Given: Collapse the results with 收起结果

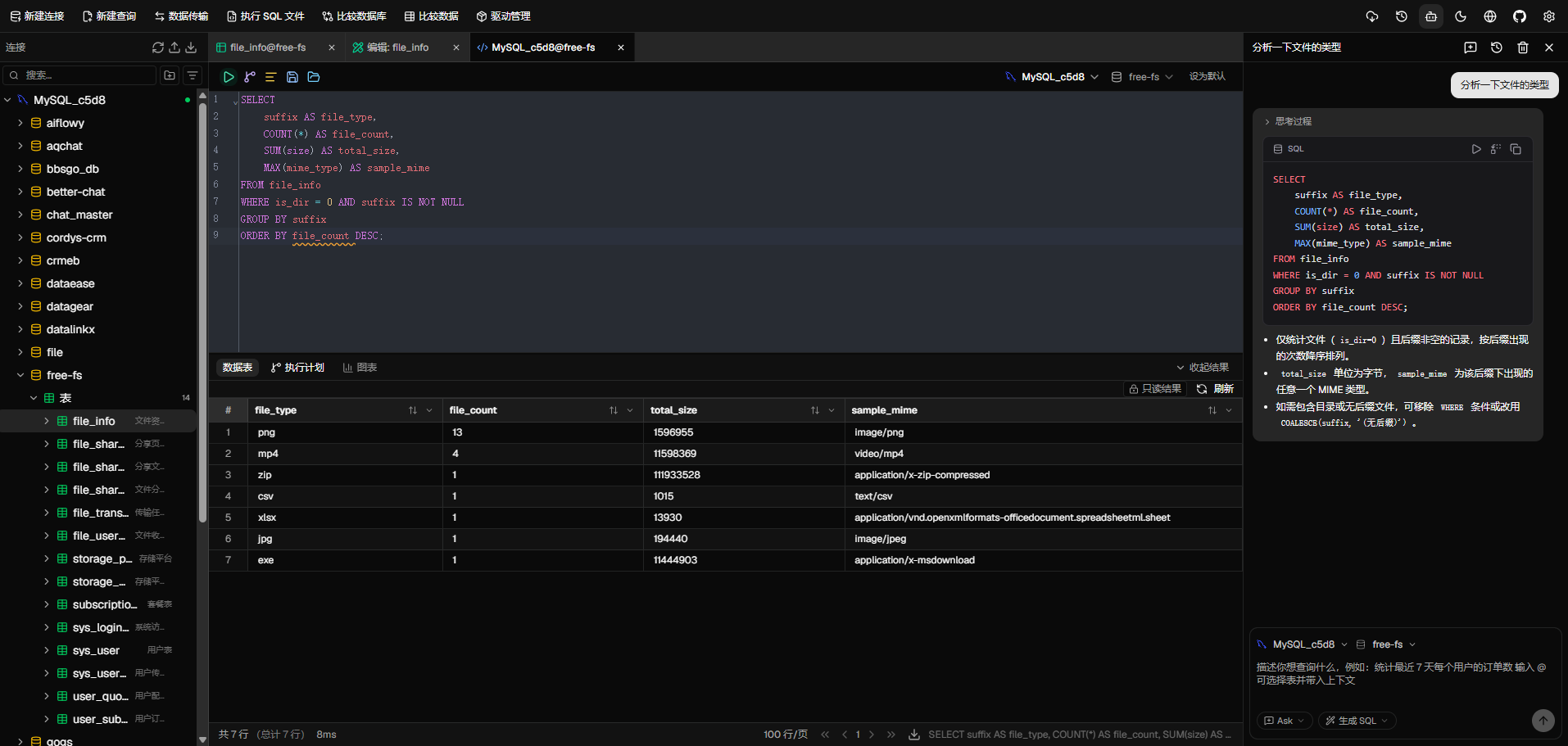Looking at the screenshot, I should 1203,368.
